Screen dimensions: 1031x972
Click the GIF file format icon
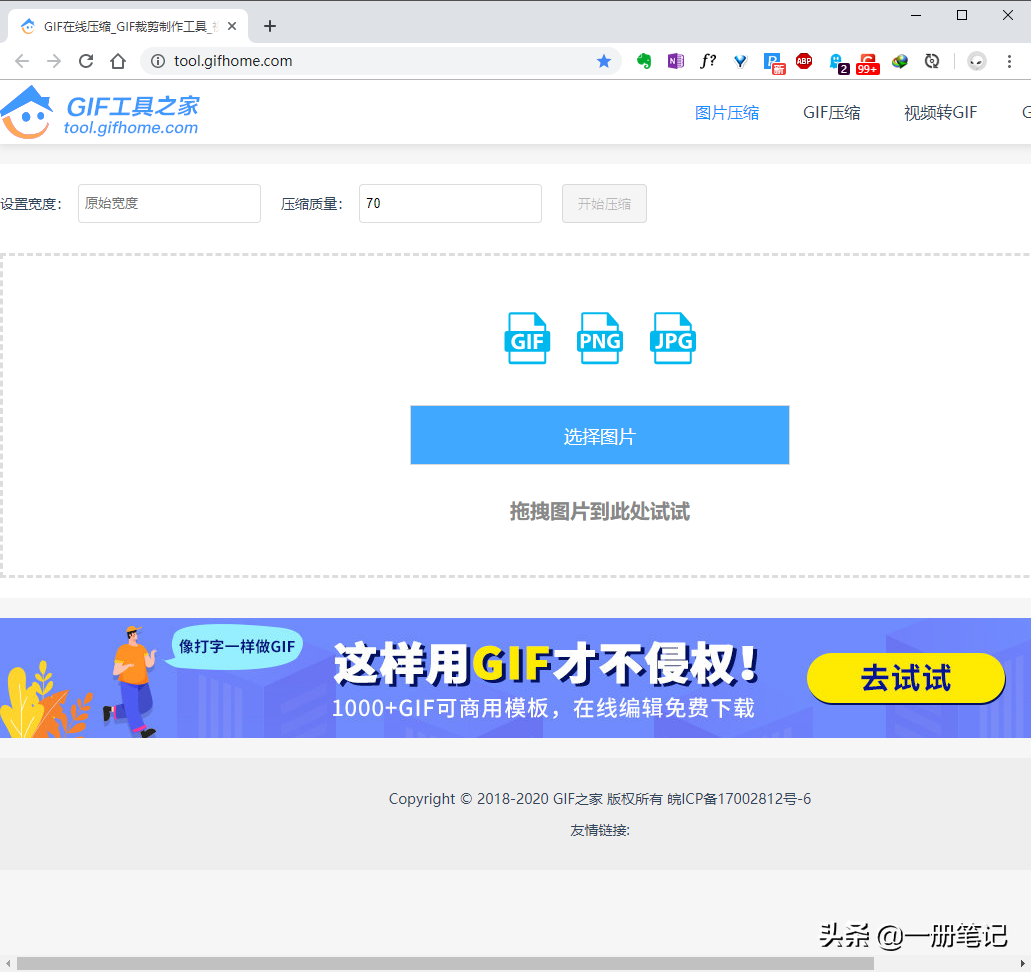tap(527, 339)
